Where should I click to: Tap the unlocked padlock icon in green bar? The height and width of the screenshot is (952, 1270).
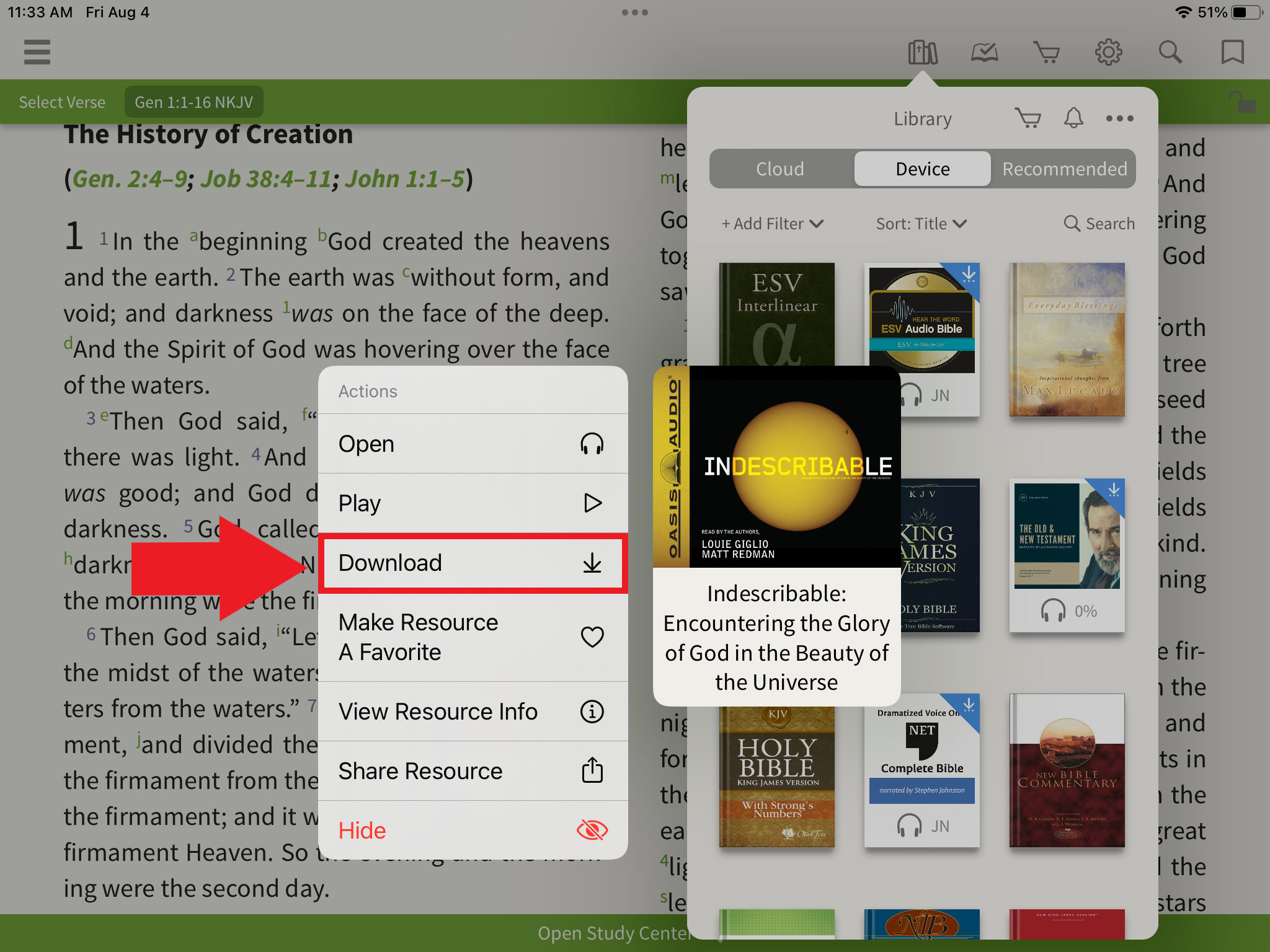tap(1241, 102)
